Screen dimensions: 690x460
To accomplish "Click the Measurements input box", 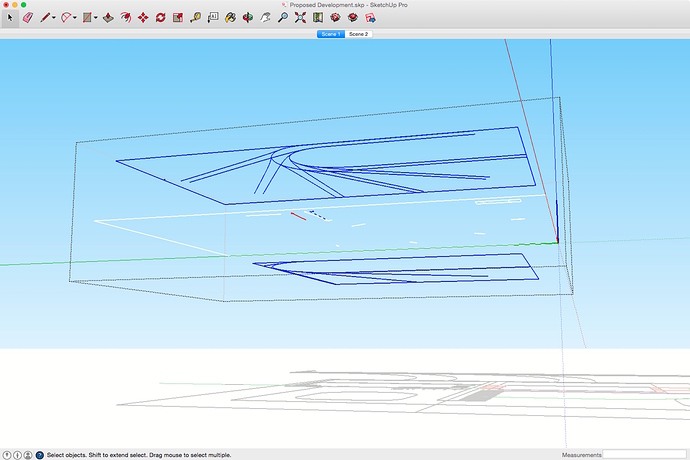I will (x=644, y=455).
